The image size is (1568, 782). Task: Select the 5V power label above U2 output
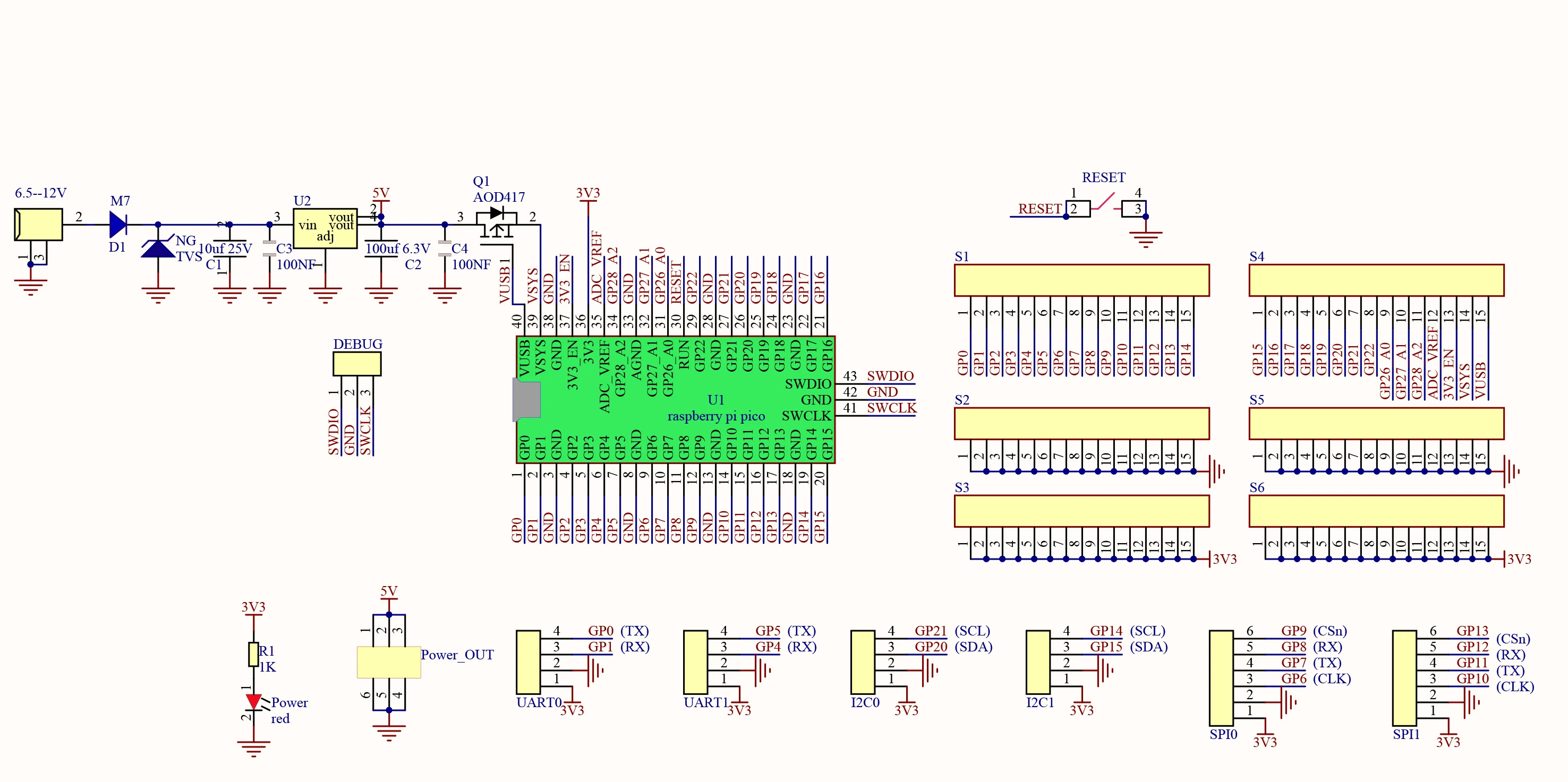click(x=381, y=193)
